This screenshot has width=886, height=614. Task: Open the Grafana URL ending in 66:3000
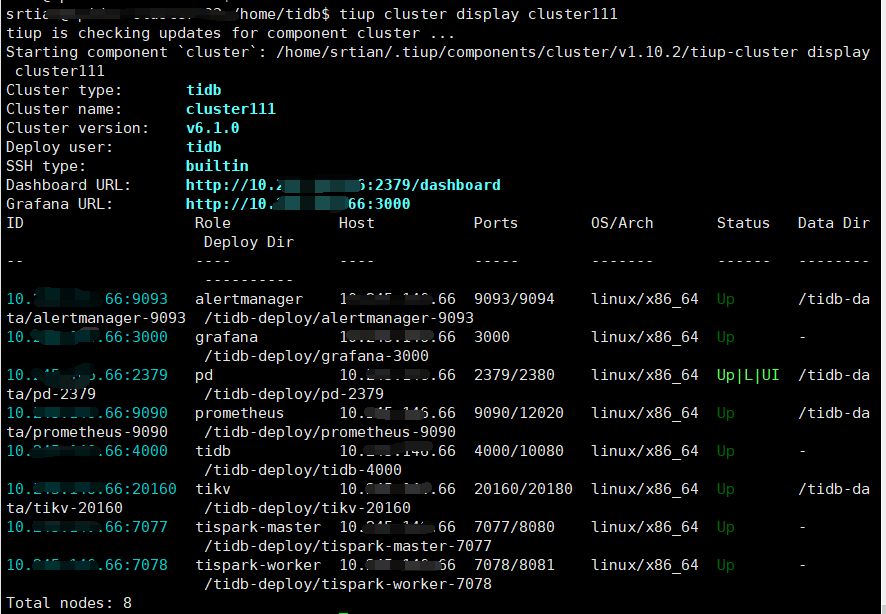[x=298, y=204]
